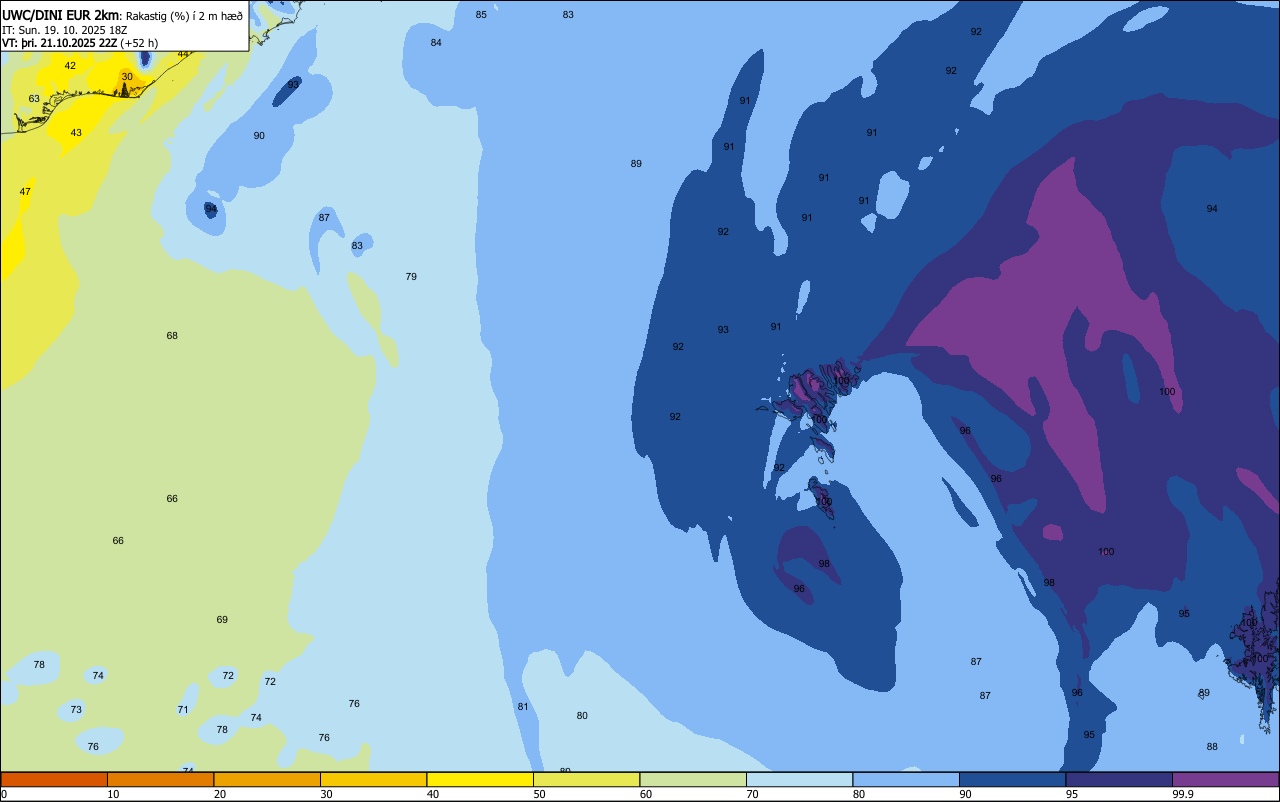Click the humidity value 63 near the coast
1280x802 pixels.
[x=34, y=99]
